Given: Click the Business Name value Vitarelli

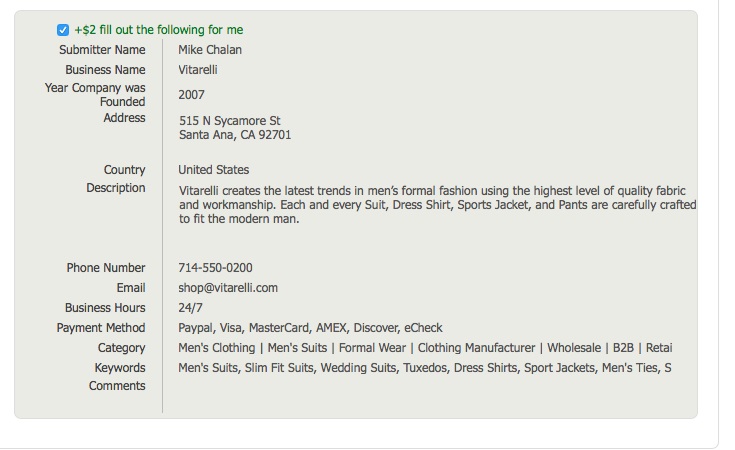Looking at the screenshot, I should pos(198,70).
